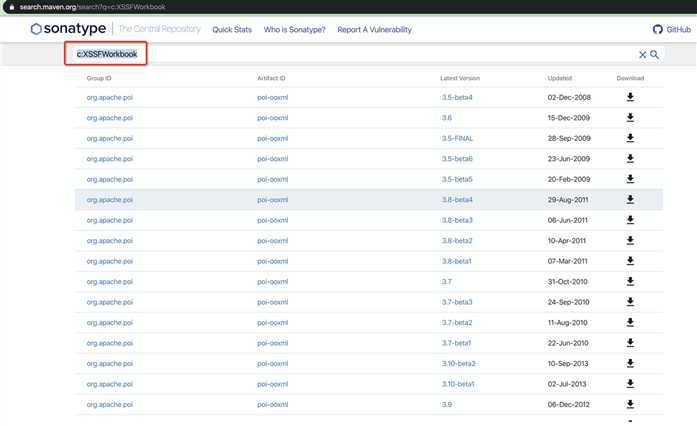Image resolution: width=697 pixels, height=426 pixels.
Task: Download poi-ooxml version 3.5-FINAL
Action: click(630, 138)
